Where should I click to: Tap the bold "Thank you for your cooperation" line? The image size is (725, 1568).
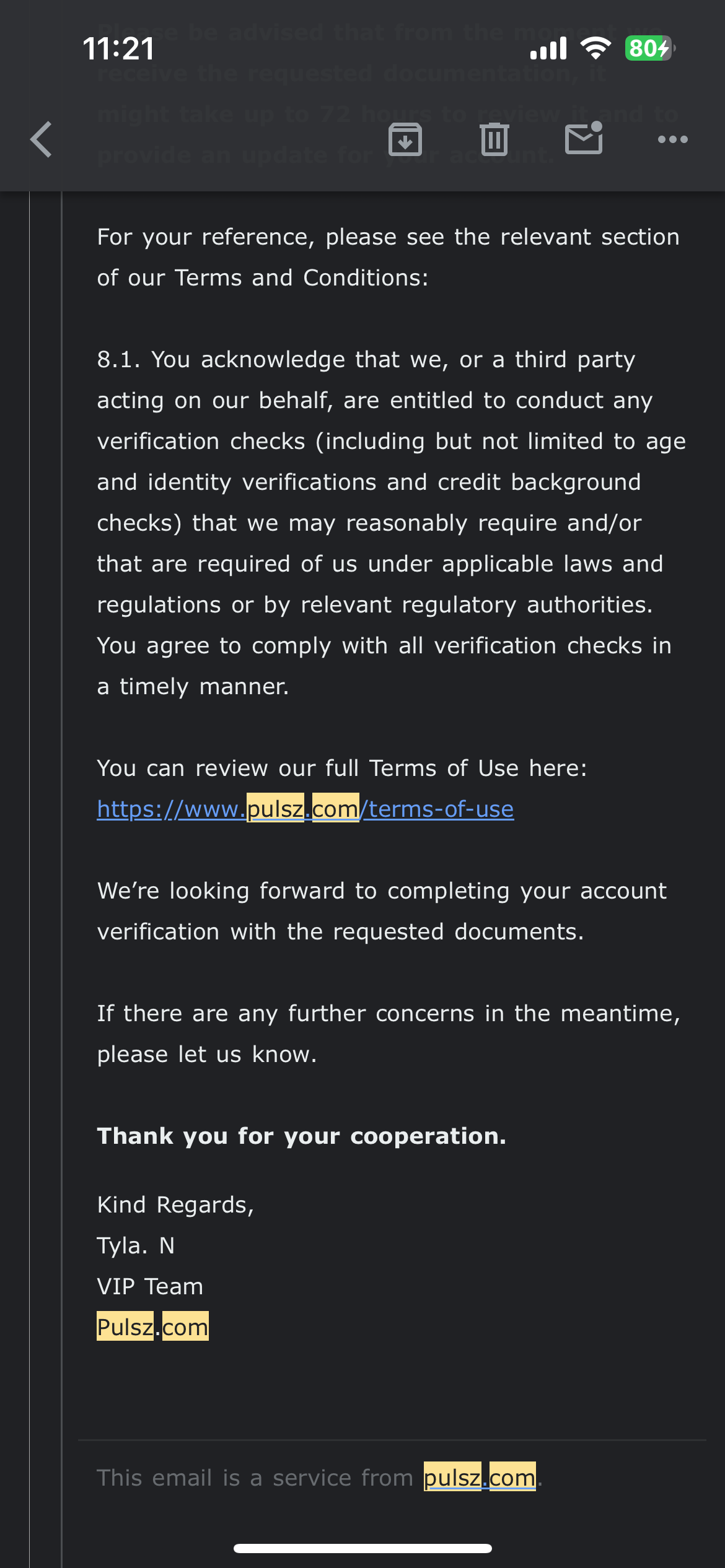pos(301,1136)
